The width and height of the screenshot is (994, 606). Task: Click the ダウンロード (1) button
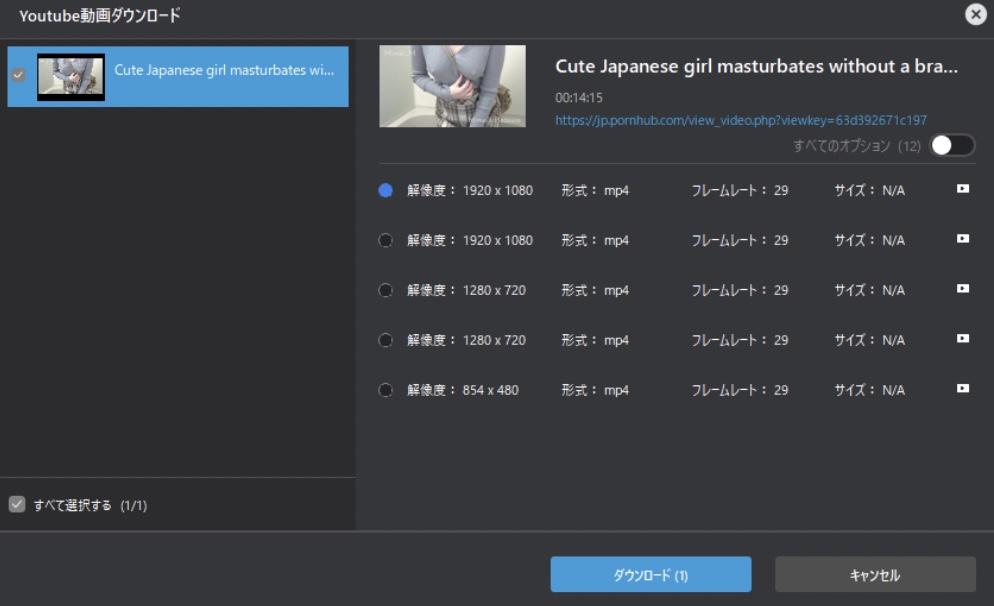[x=650, y=574]
